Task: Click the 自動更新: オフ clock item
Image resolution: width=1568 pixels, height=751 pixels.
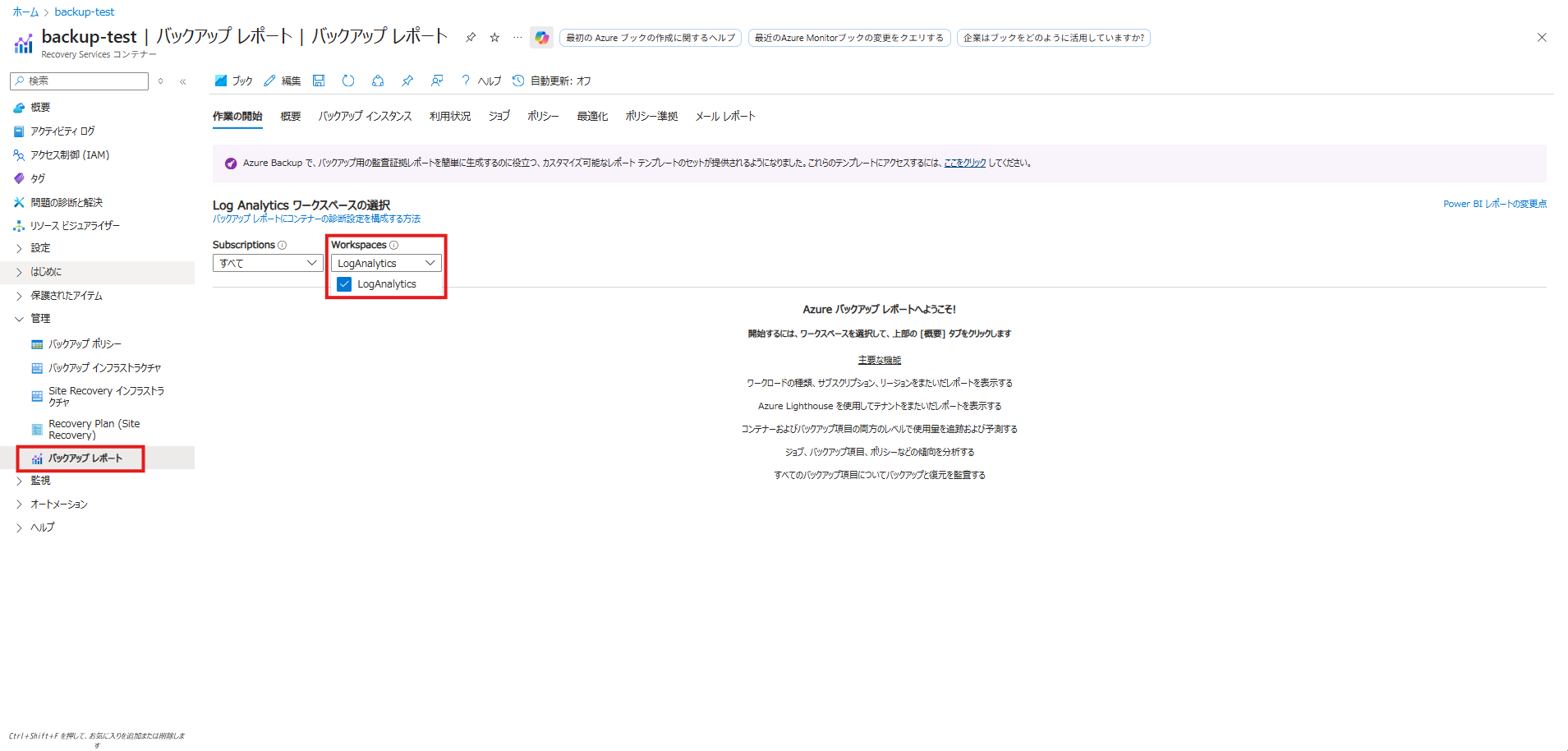Action: [x=551, y=81]
